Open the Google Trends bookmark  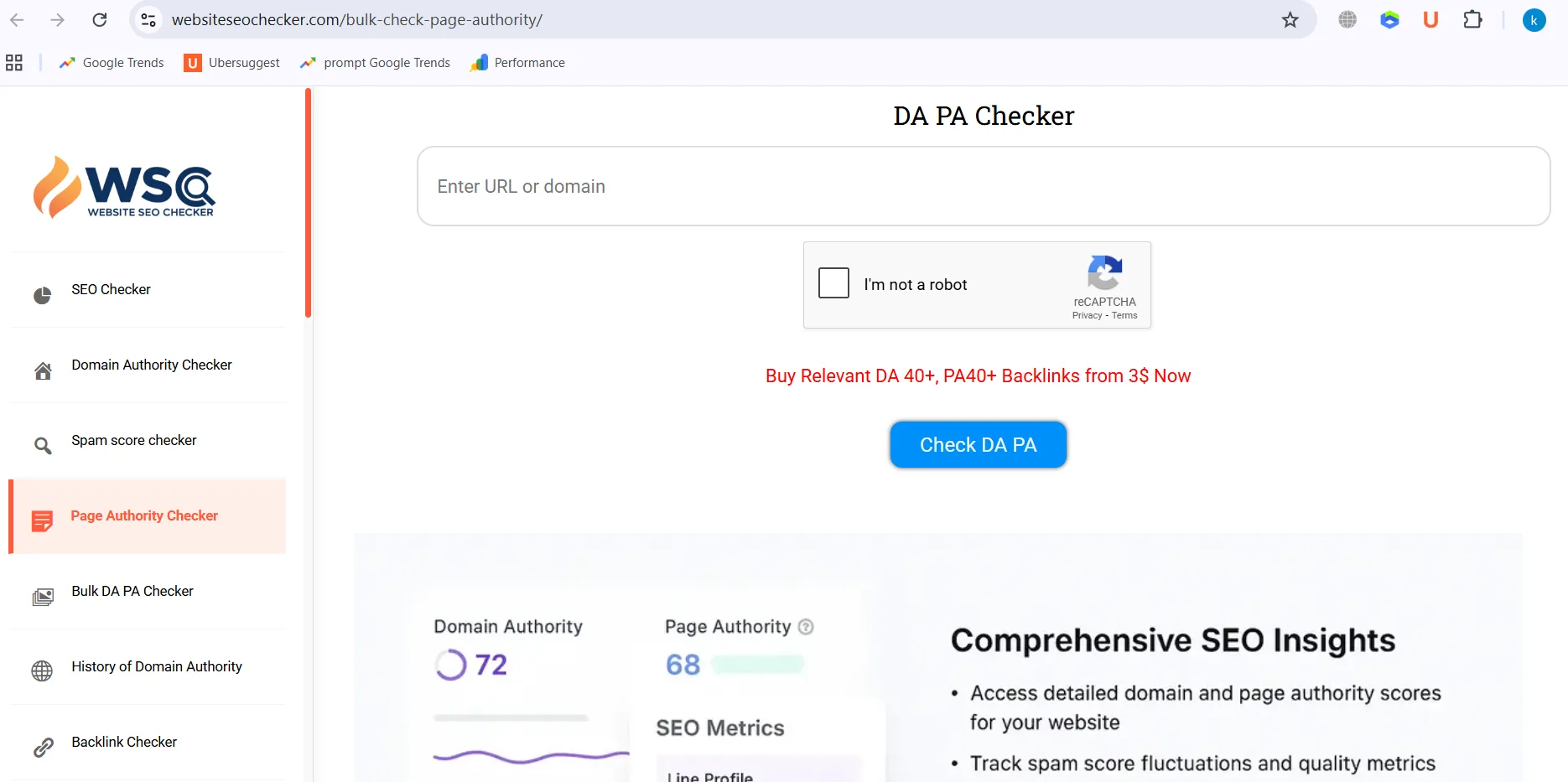112,63
